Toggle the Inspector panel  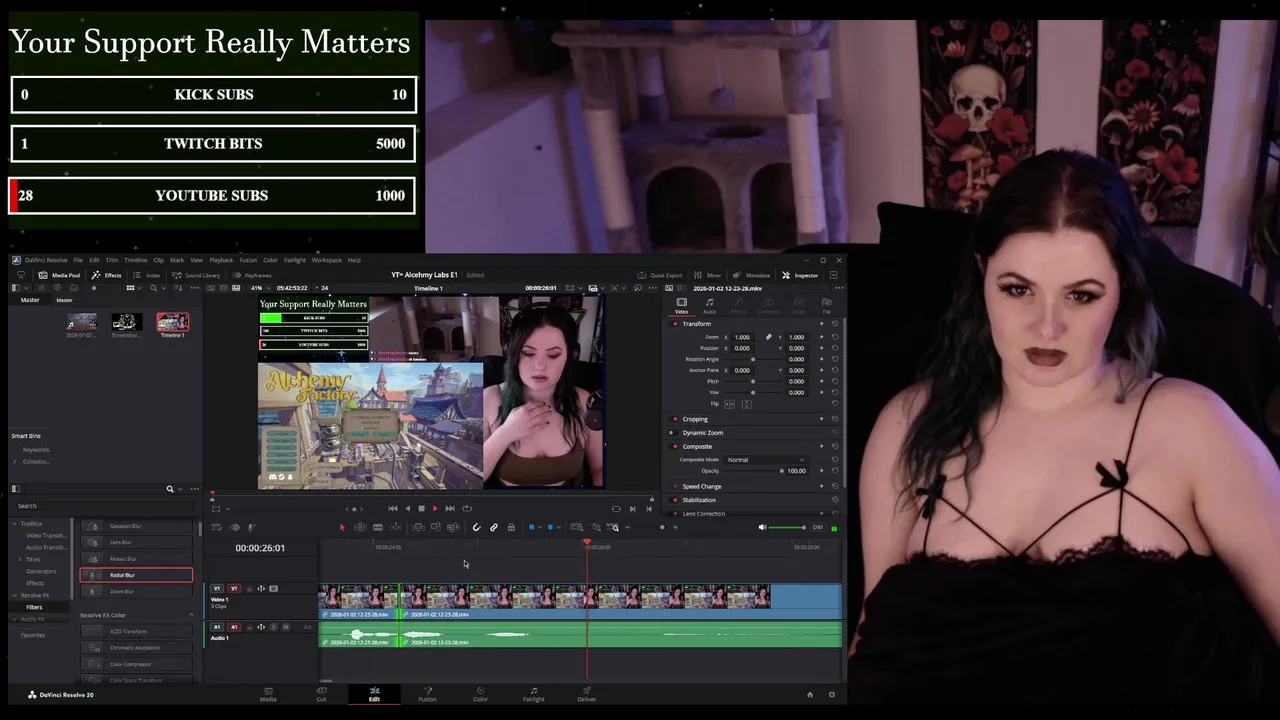pos(801,275)
